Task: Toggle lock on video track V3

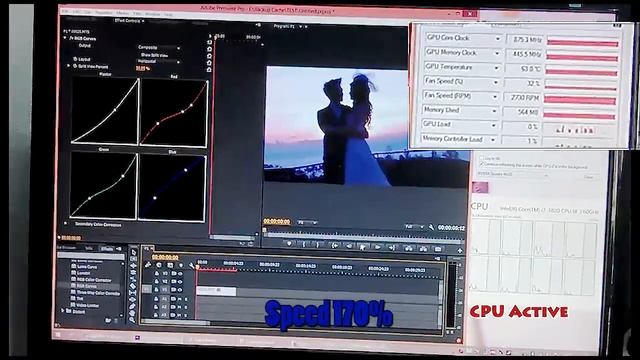Action: 157,273
